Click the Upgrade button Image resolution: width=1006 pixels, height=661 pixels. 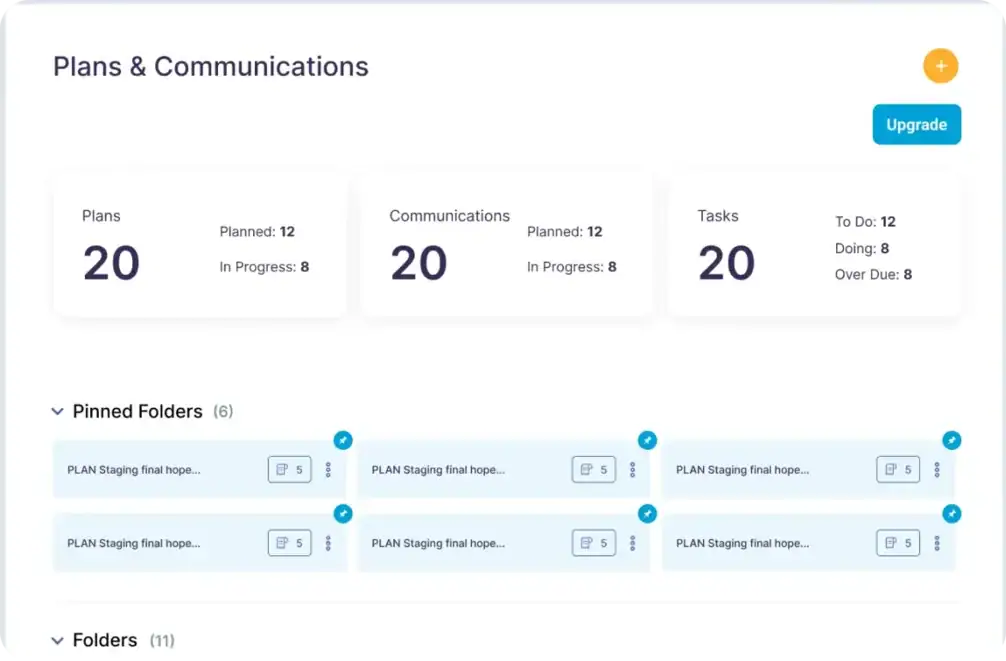tap(916, 124)
